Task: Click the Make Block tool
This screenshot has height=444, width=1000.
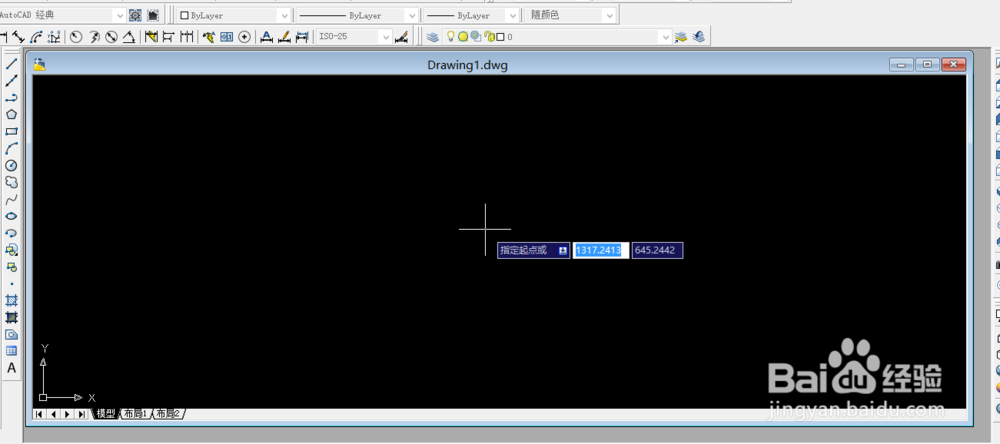Action: tap(11, 267)
